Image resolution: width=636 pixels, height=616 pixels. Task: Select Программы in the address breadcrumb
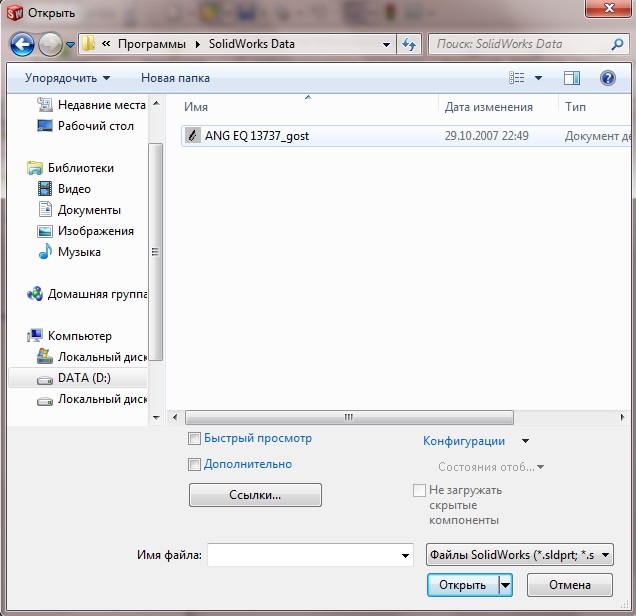click(152, 44)
